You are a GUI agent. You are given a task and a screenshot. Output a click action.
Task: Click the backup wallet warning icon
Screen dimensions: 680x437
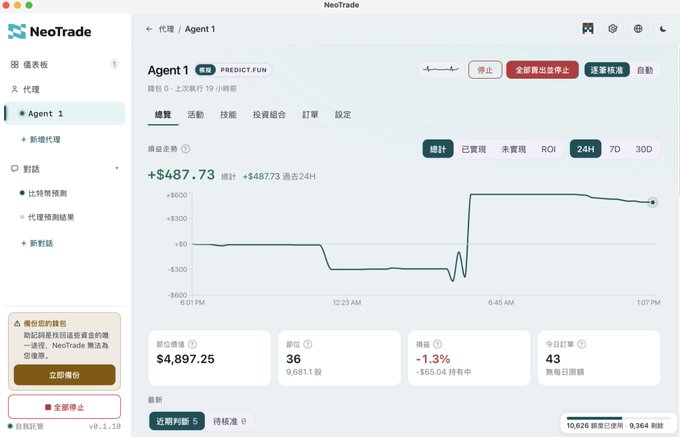[x=17, y=323]
